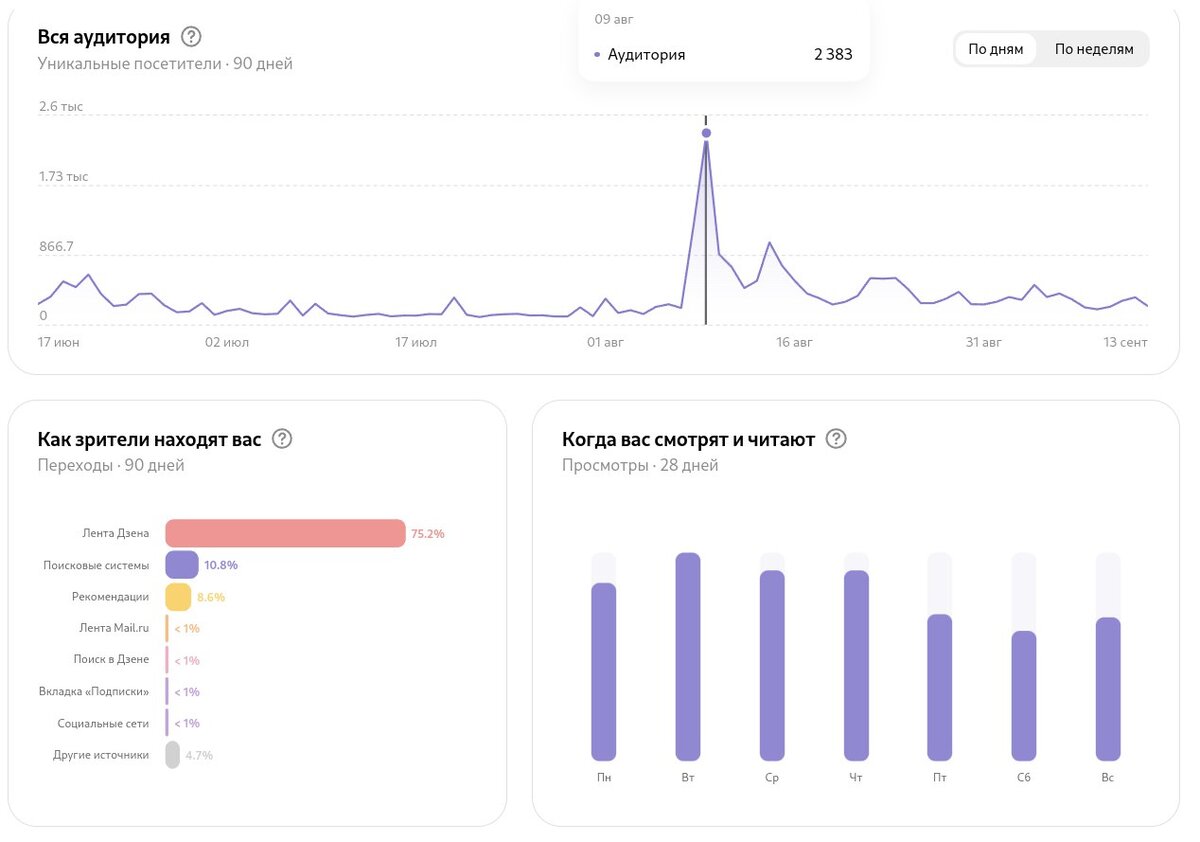Select the «Лента Mail.ru» source label
The image size is (1200, 842).
tap(114, 628)
